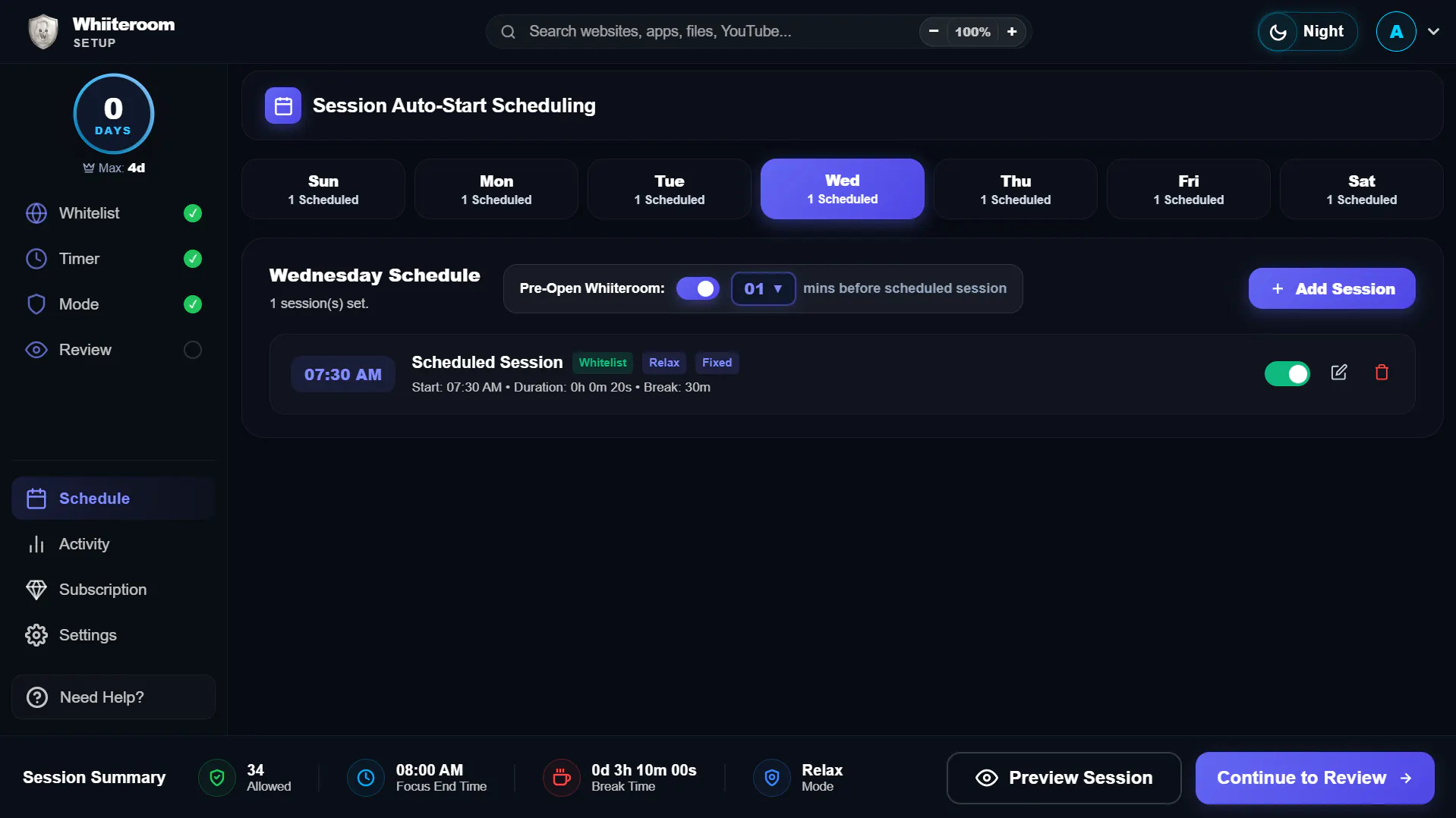
Task: Click the Whiiteroom shield logo
Action: click(x=43, y=32)
